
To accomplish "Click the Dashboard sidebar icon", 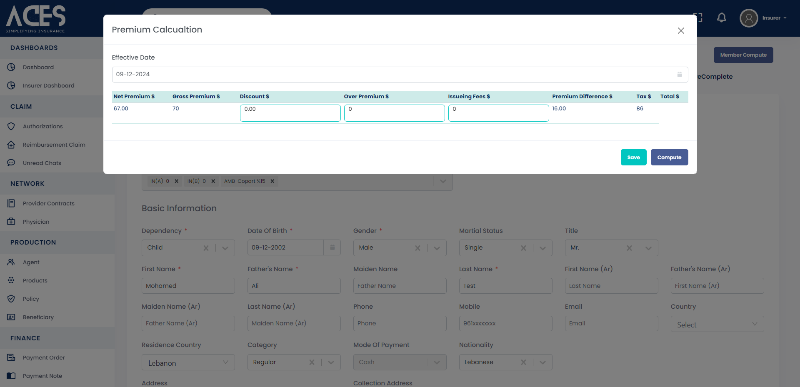I will pyautogui.click(x=11, y=67).
